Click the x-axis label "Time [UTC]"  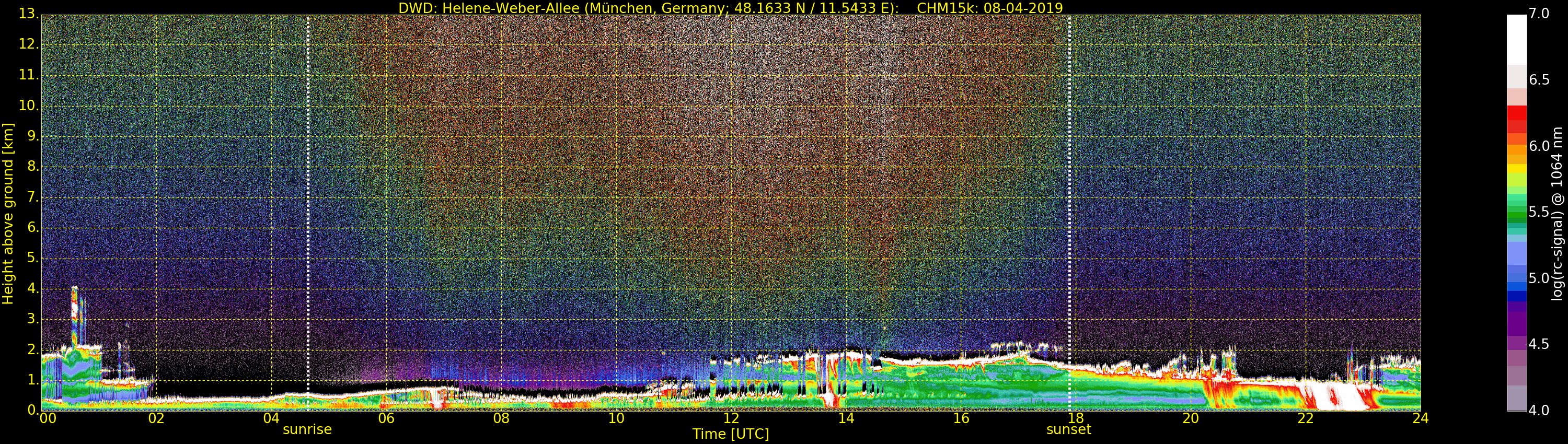coord(731,434)
